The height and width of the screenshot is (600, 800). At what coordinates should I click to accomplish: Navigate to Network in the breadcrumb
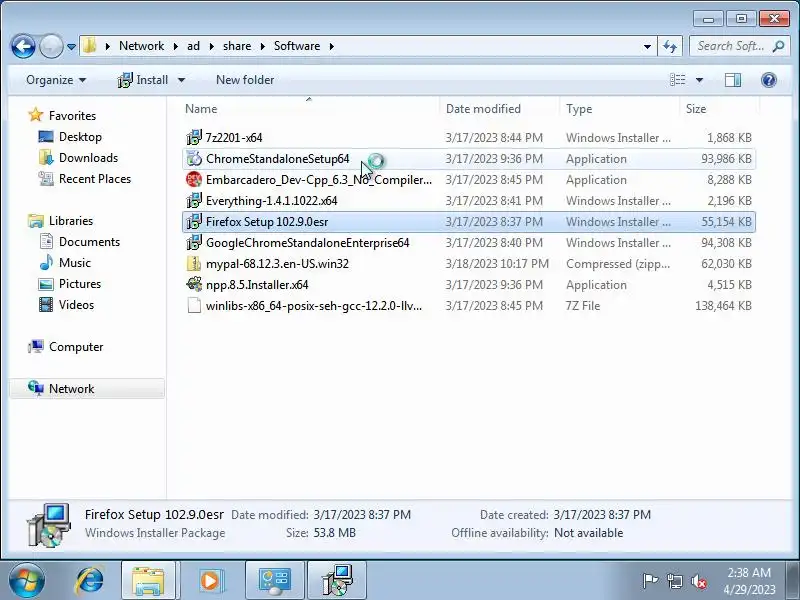(141, 46)
